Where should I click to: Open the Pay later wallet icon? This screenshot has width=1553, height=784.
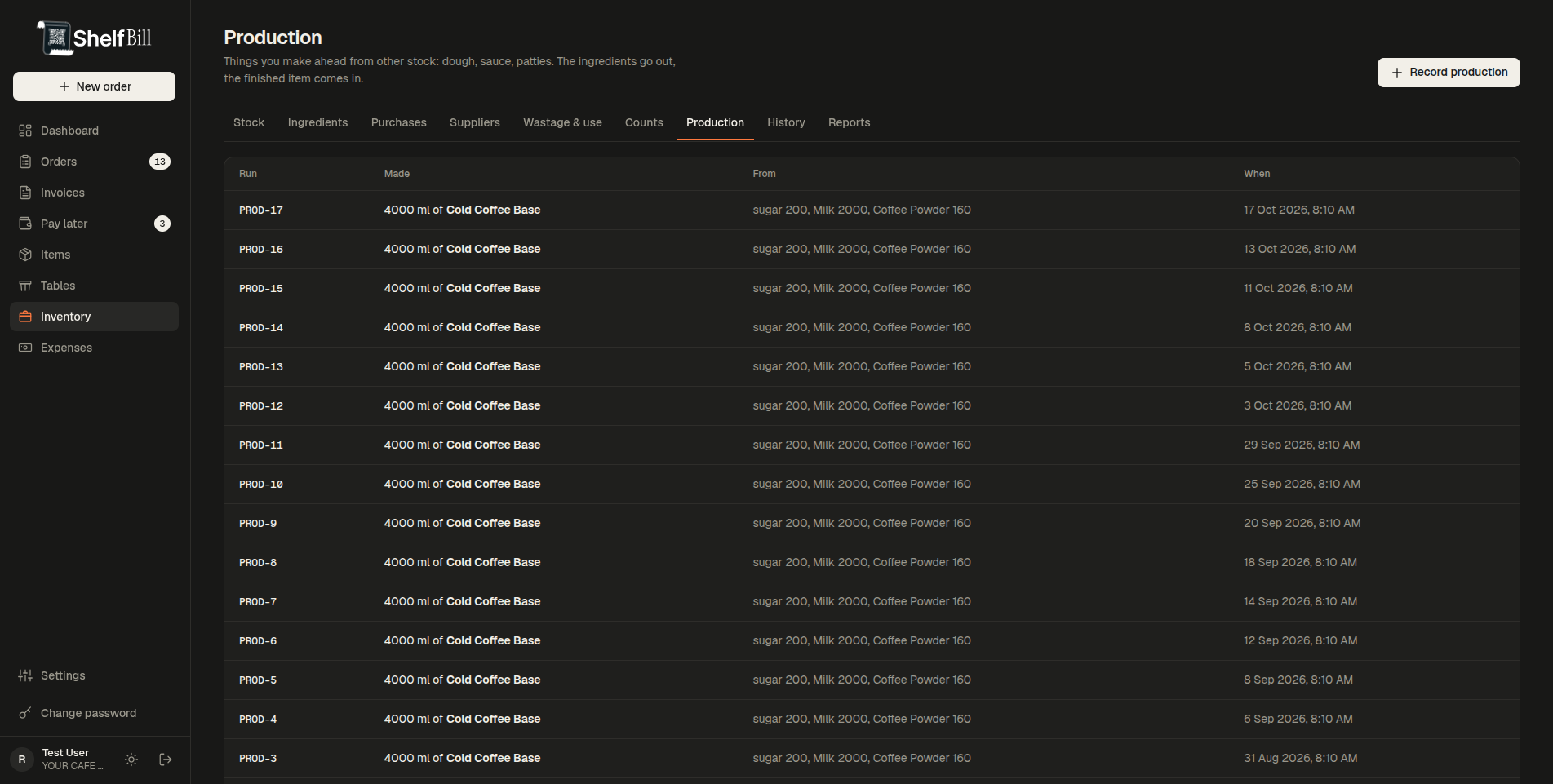tap(25, 224)
